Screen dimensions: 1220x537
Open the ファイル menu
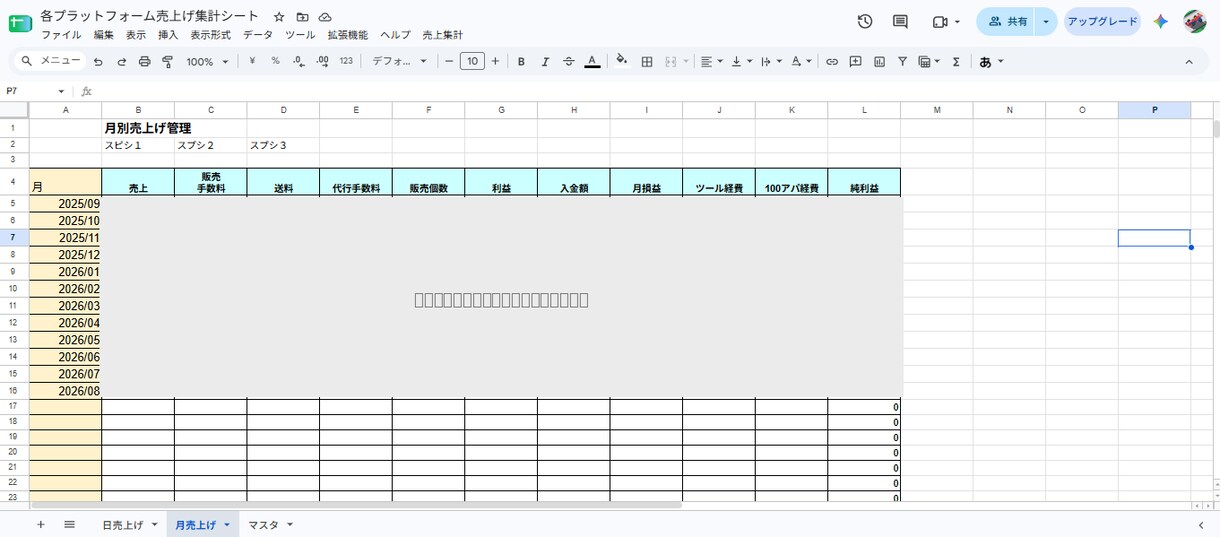pyautogui.click(x=61, y=35)
